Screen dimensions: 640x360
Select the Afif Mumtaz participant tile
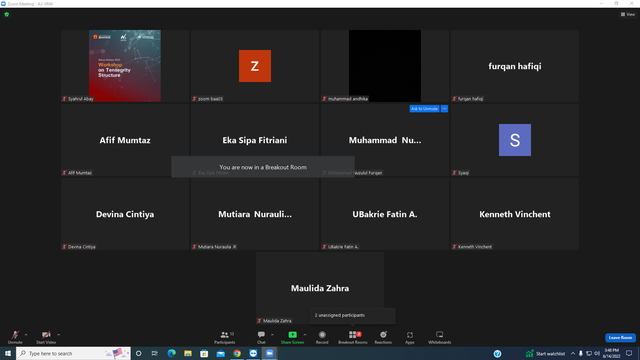point(125,140)
